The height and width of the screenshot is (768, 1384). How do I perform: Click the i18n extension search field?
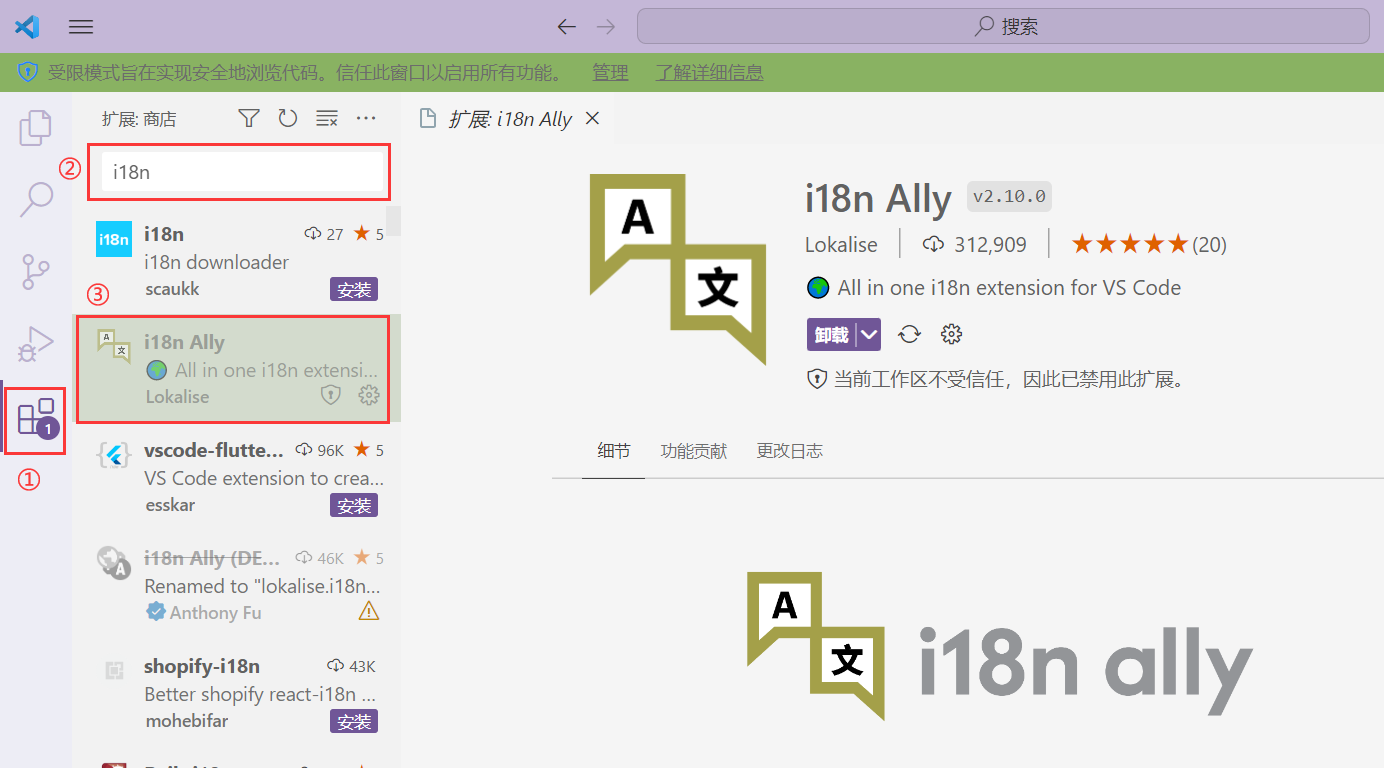tap(244, 172)
